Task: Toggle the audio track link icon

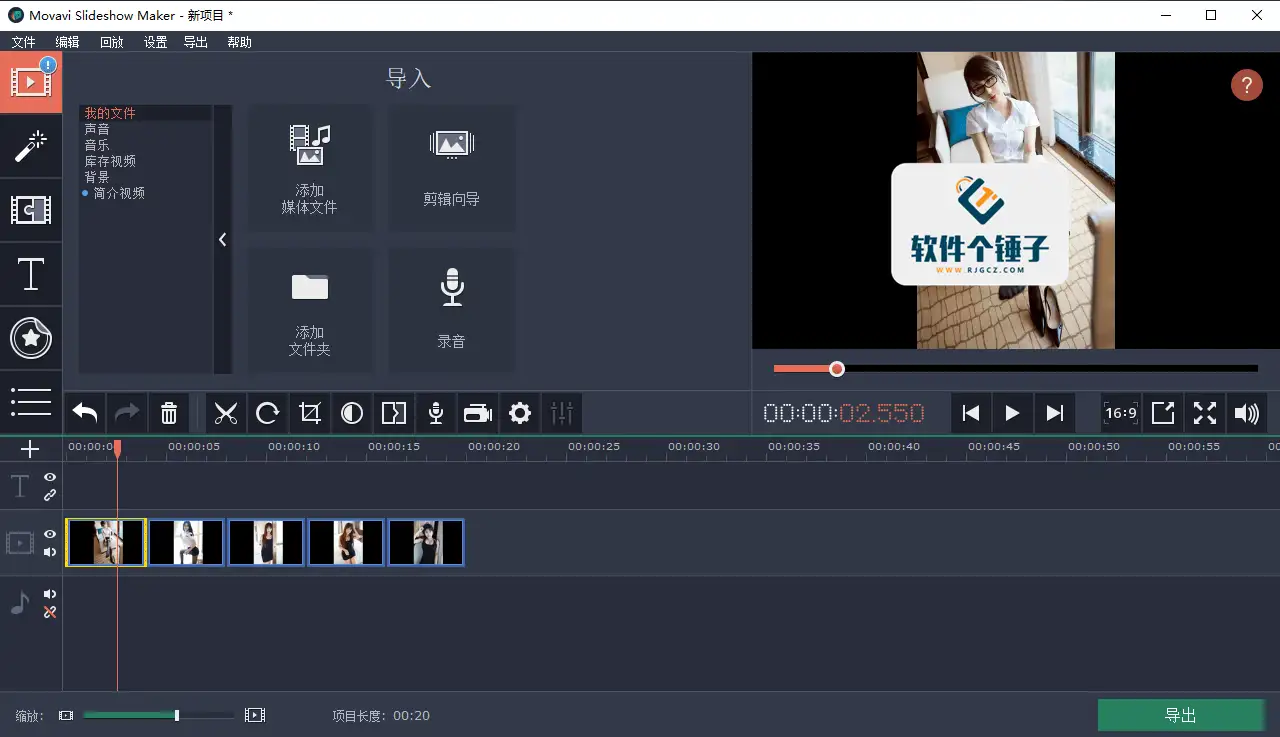Action: 50,612
